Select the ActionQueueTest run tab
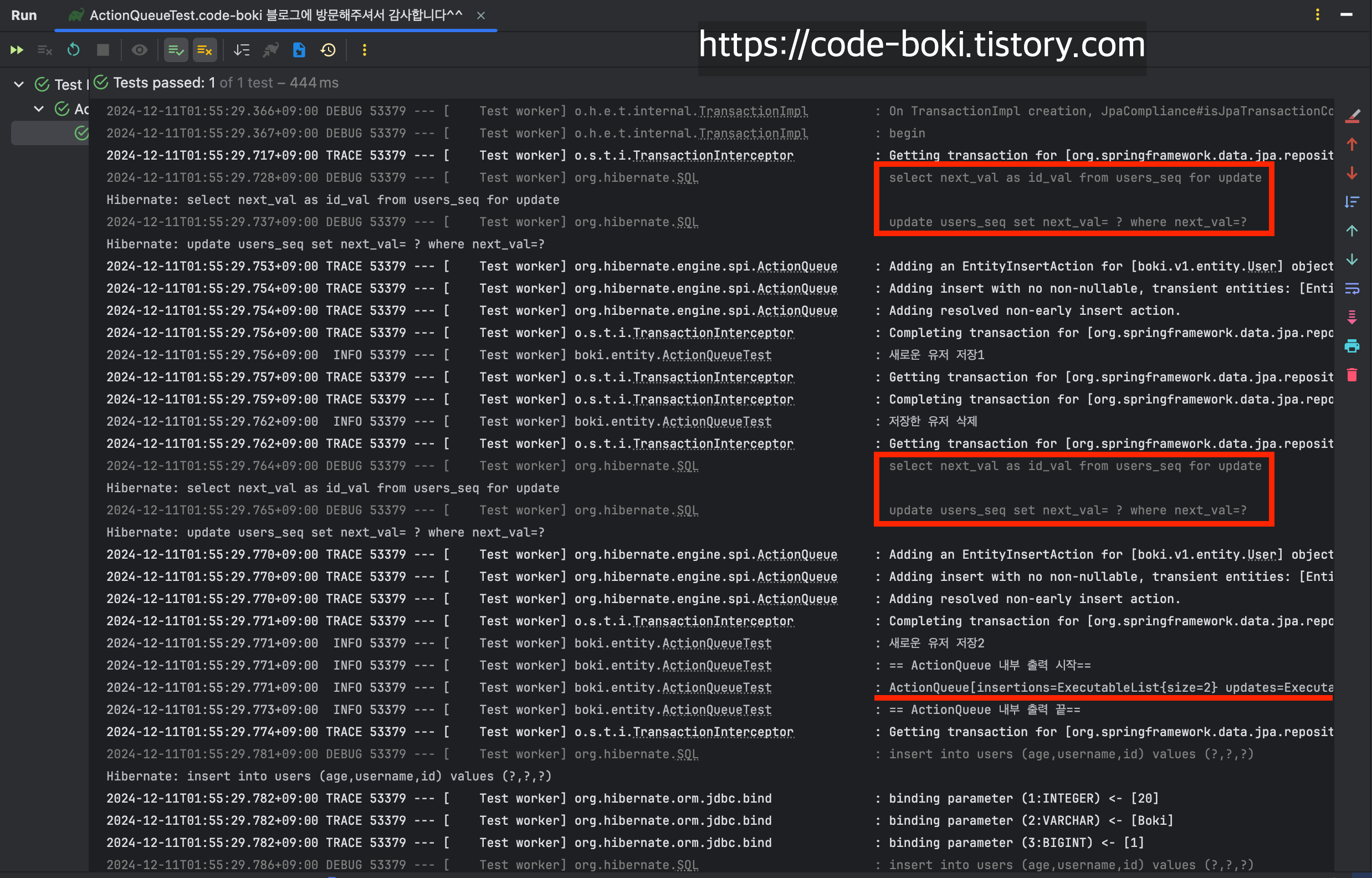 276,15
